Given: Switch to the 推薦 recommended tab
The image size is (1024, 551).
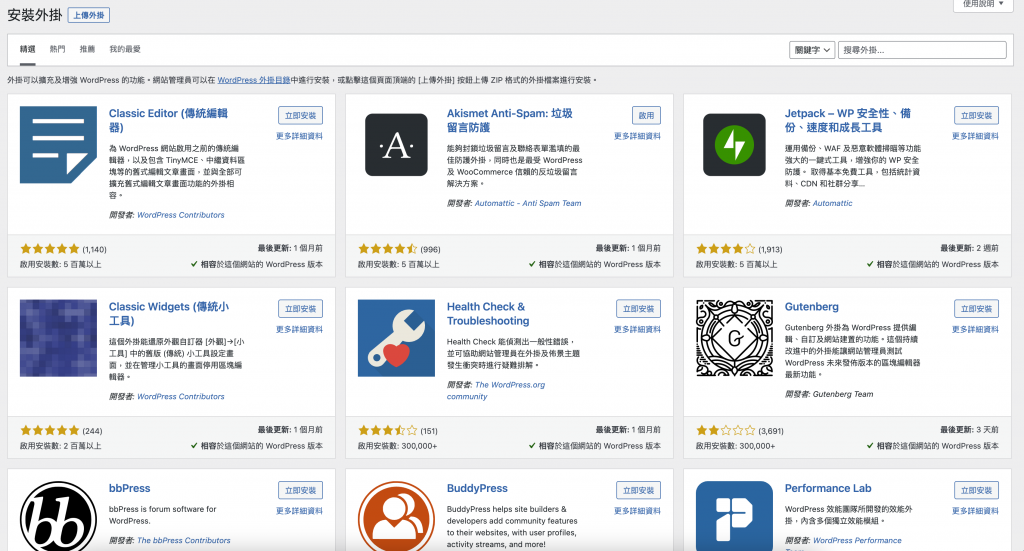Looking at the screenshot, I should 87,49.
